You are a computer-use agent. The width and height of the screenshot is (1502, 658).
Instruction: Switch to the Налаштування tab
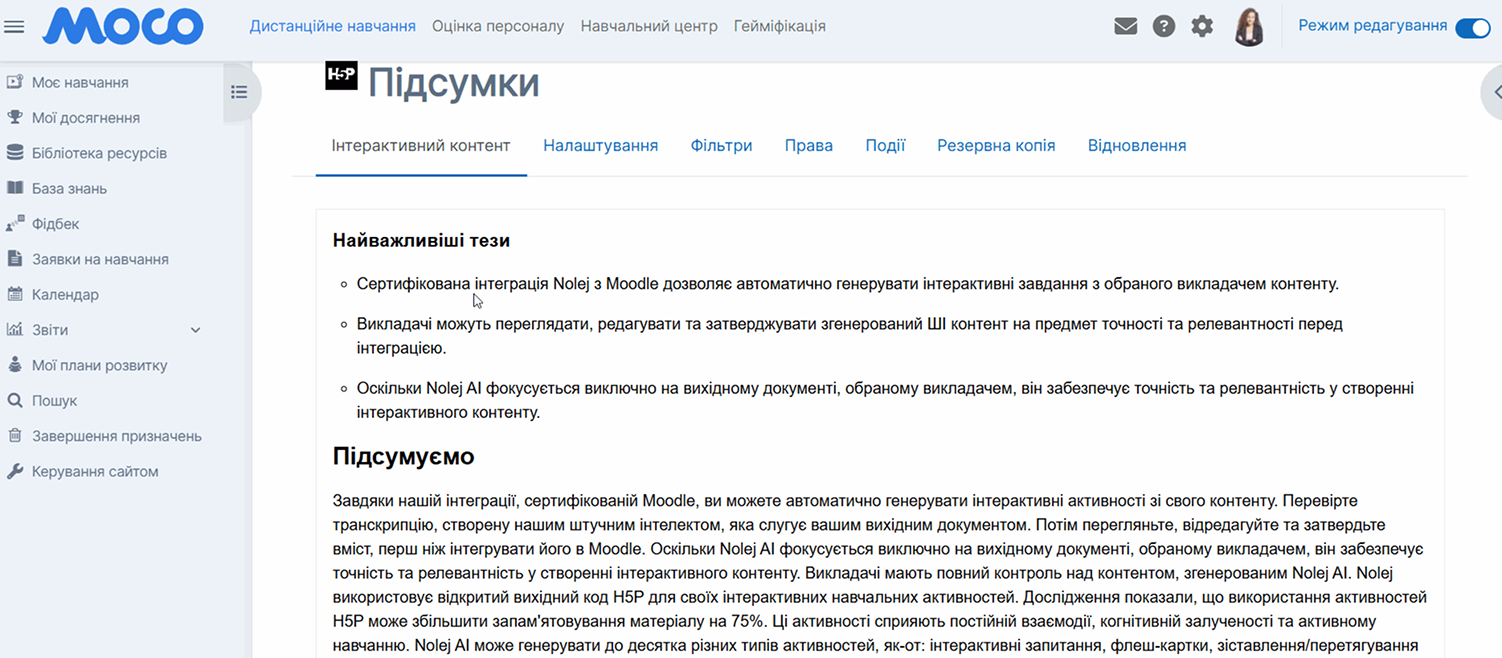[600, 146]
